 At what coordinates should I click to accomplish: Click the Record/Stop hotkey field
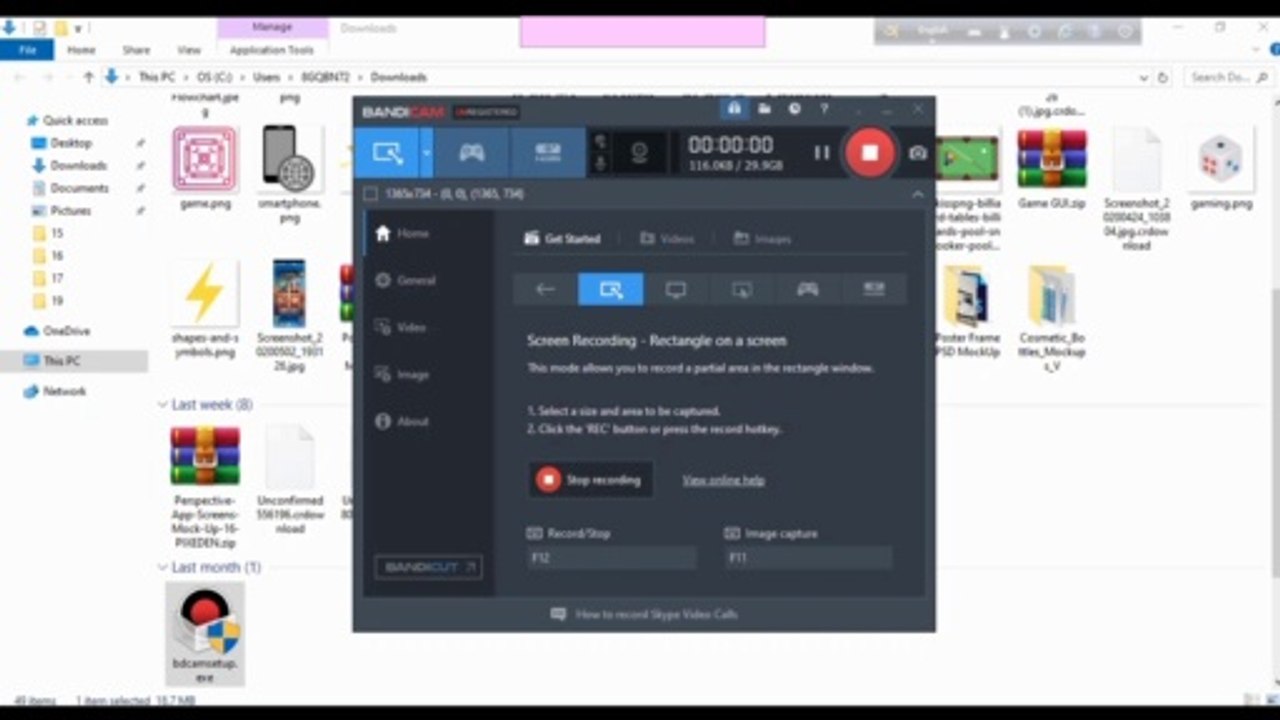tap(611, 558)
